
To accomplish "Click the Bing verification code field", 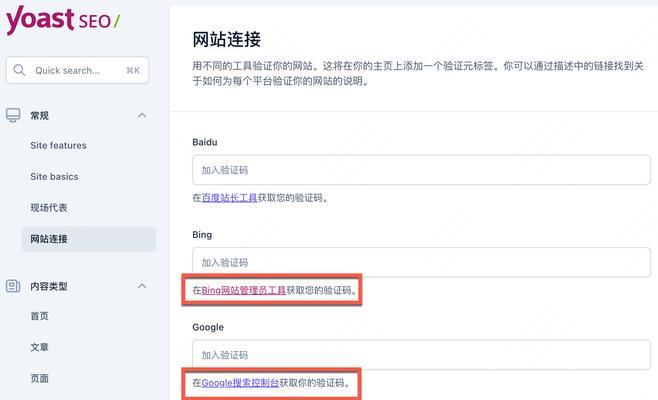I will (421, 262).
